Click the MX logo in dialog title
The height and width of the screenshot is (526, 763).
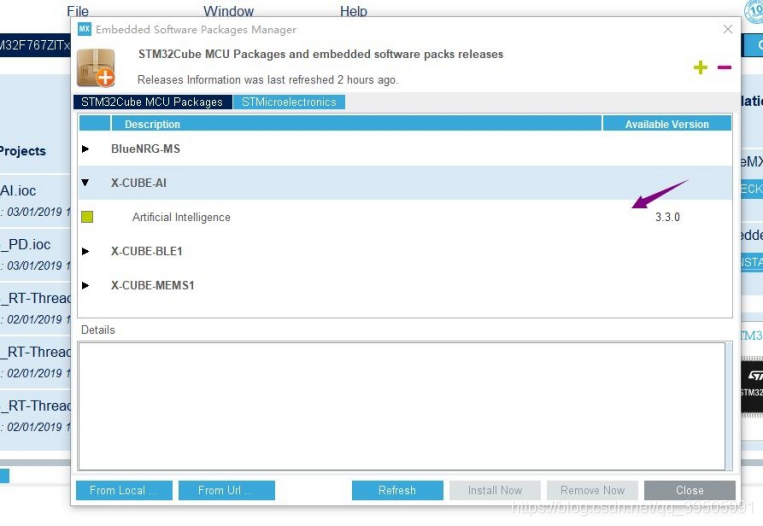[84, 29]
